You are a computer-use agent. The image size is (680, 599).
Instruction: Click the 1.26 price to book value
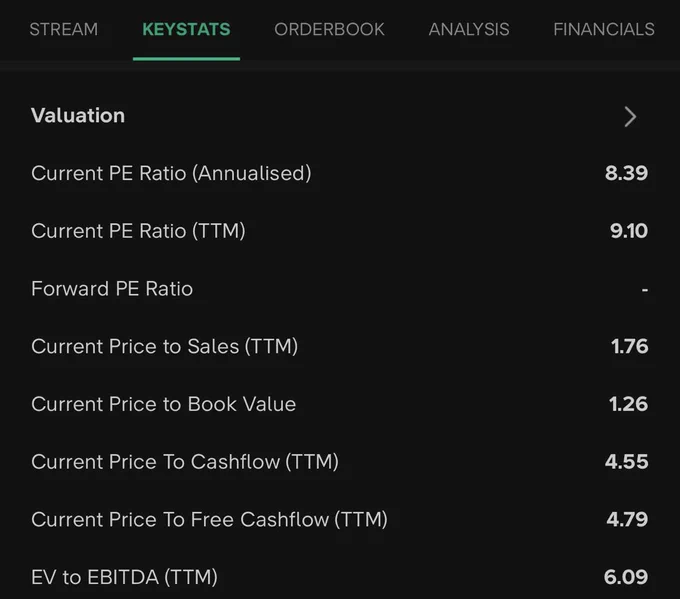628,404
